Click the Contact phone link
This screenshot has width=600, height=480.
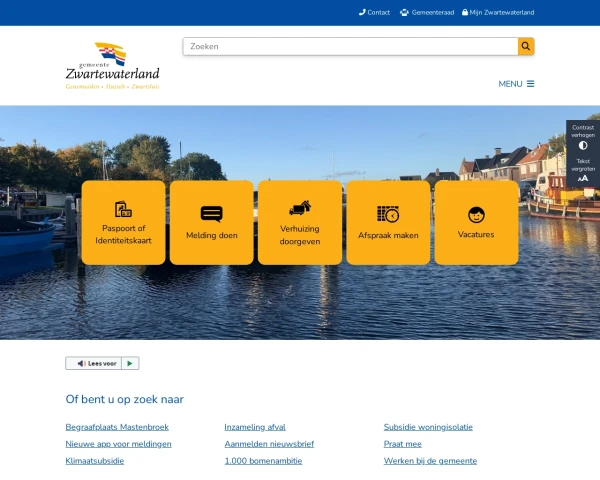coord(374,13)
